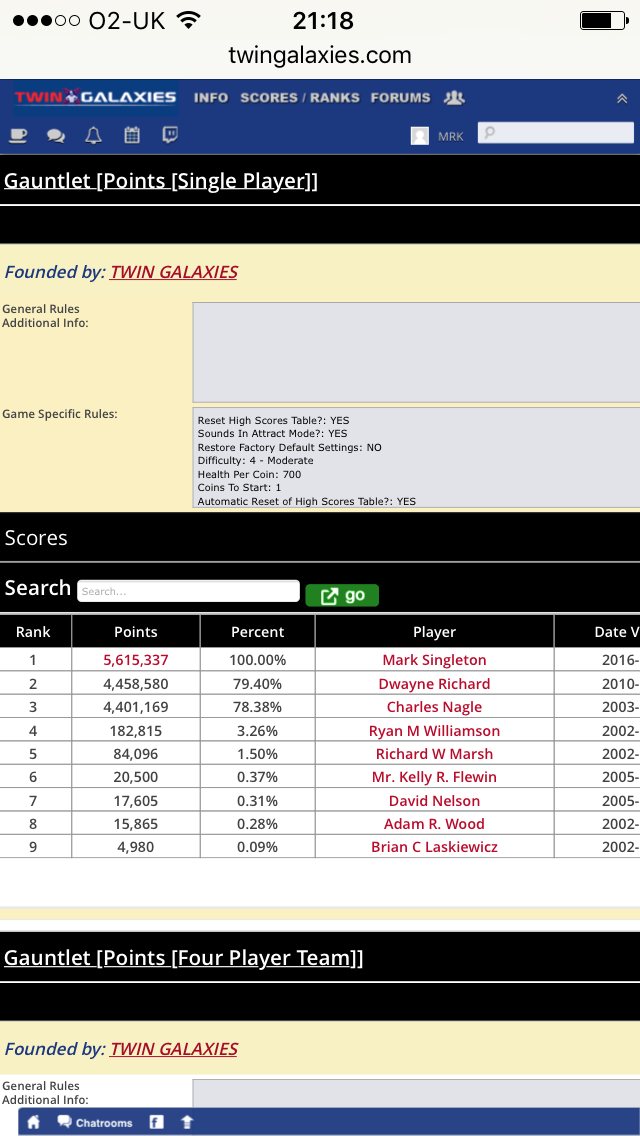Sort by Percent column header
Viewport: 640px width, 1136px height.
pos(257,632)
